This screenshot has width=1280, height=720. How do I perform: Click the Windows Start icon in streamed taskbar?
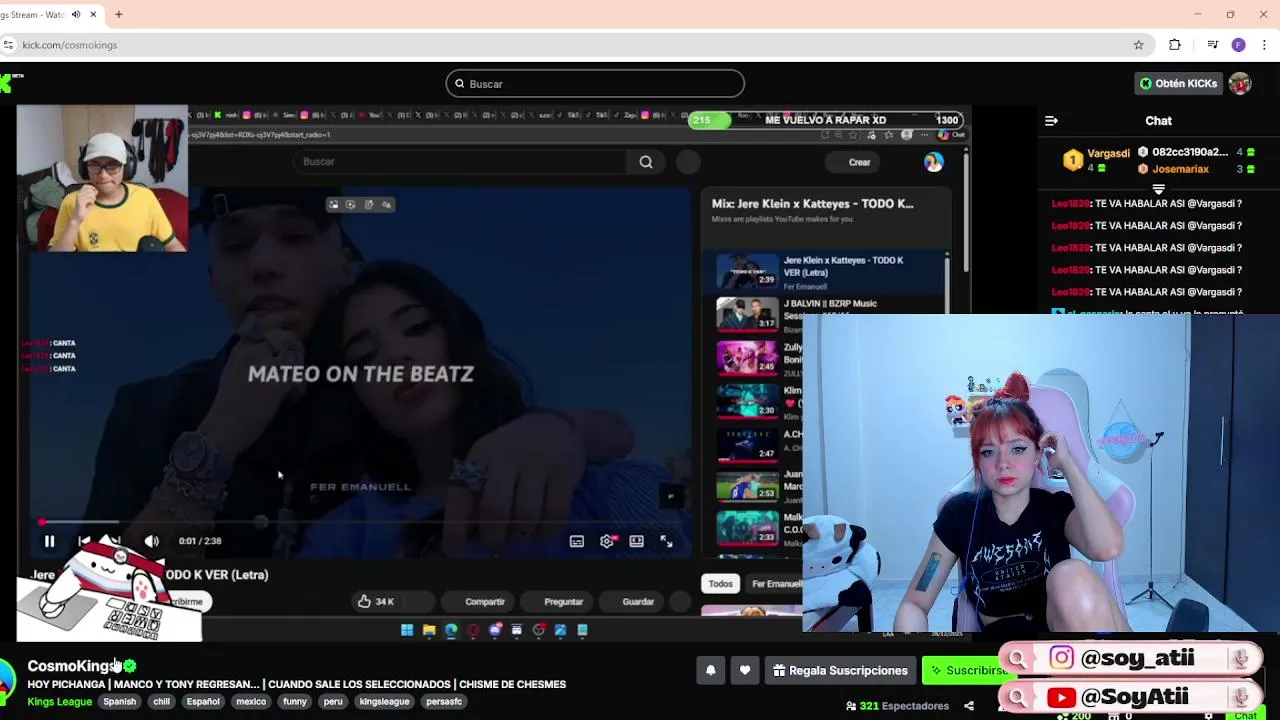coord(407,630)
